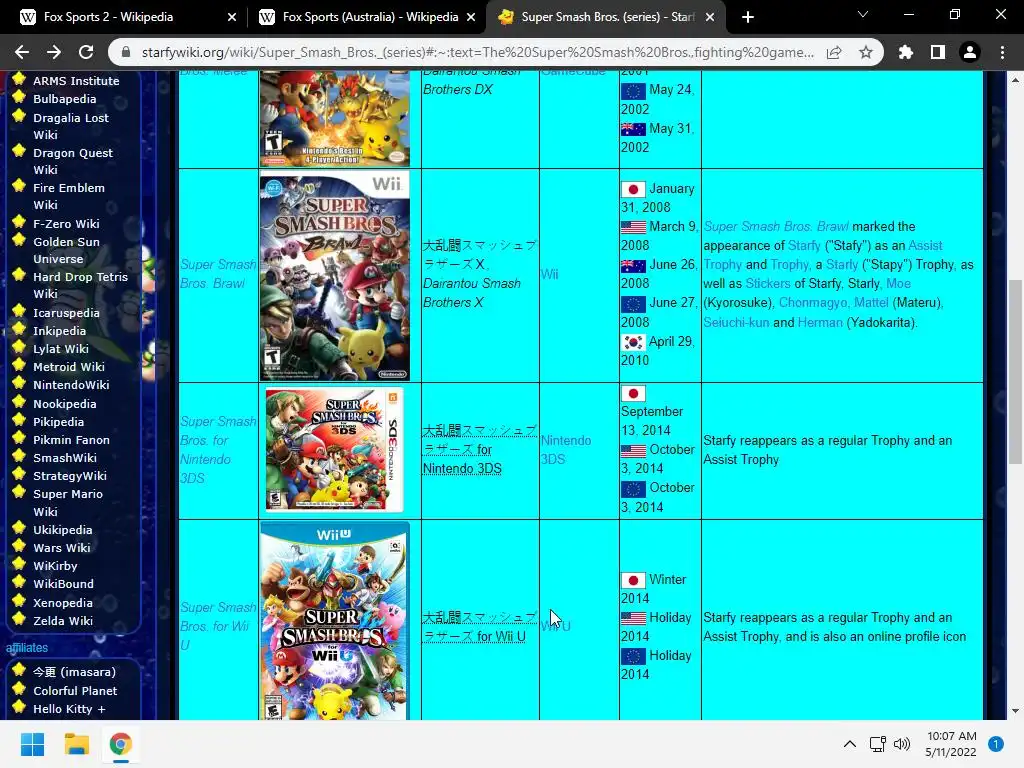Screen dimensions: 1024x768
Task: Follow the Super Smash Bros. Brawl title link
Action: click(x=217, y=274)
